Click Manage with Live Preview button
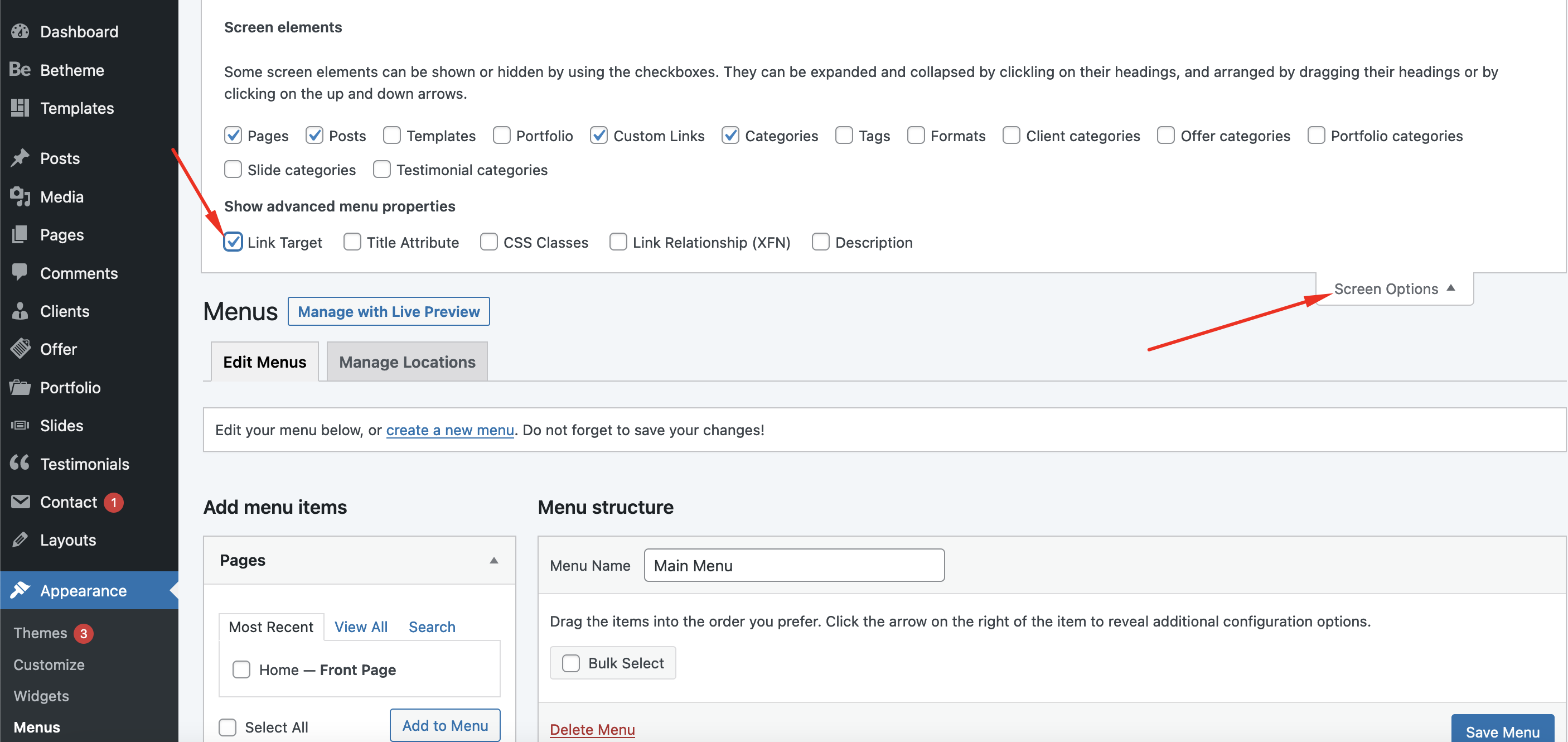This screenshot has height=742, width=1568. [389, 311]
